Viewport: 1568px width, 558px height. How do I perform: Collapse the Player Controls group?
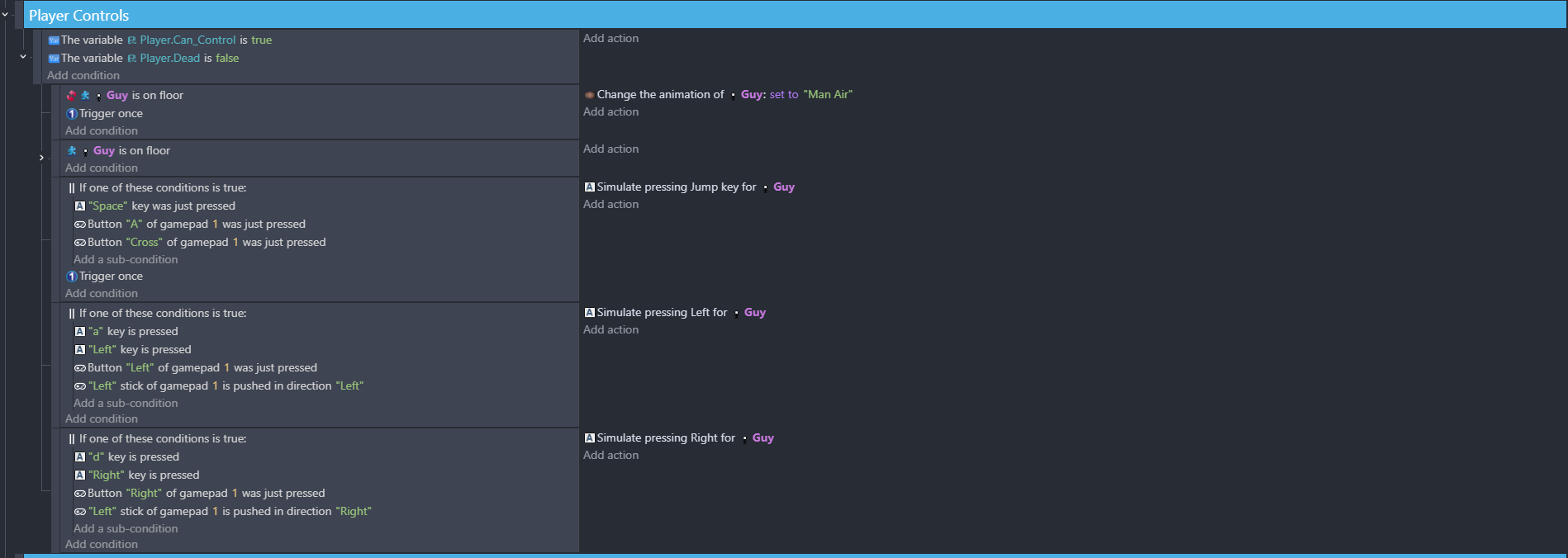(5, 15)
